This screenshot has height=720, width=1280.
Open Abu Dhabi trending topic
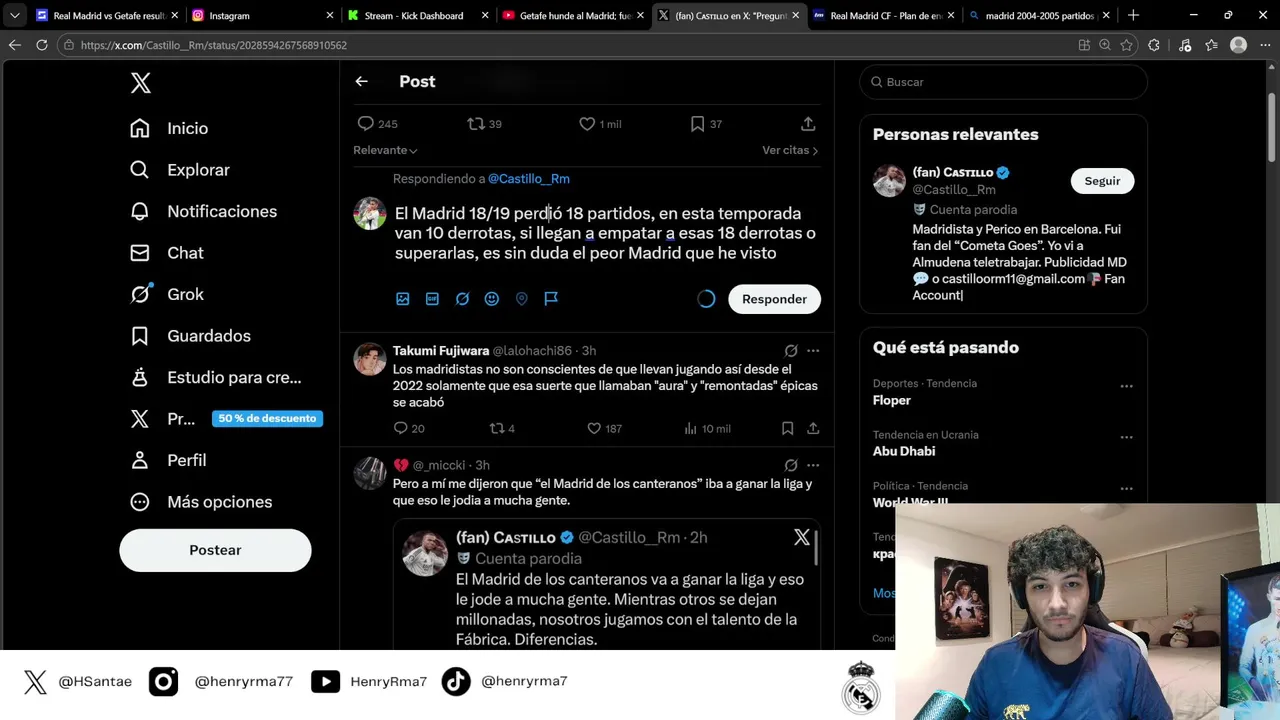pyautogui.click(x=904, y=451)
